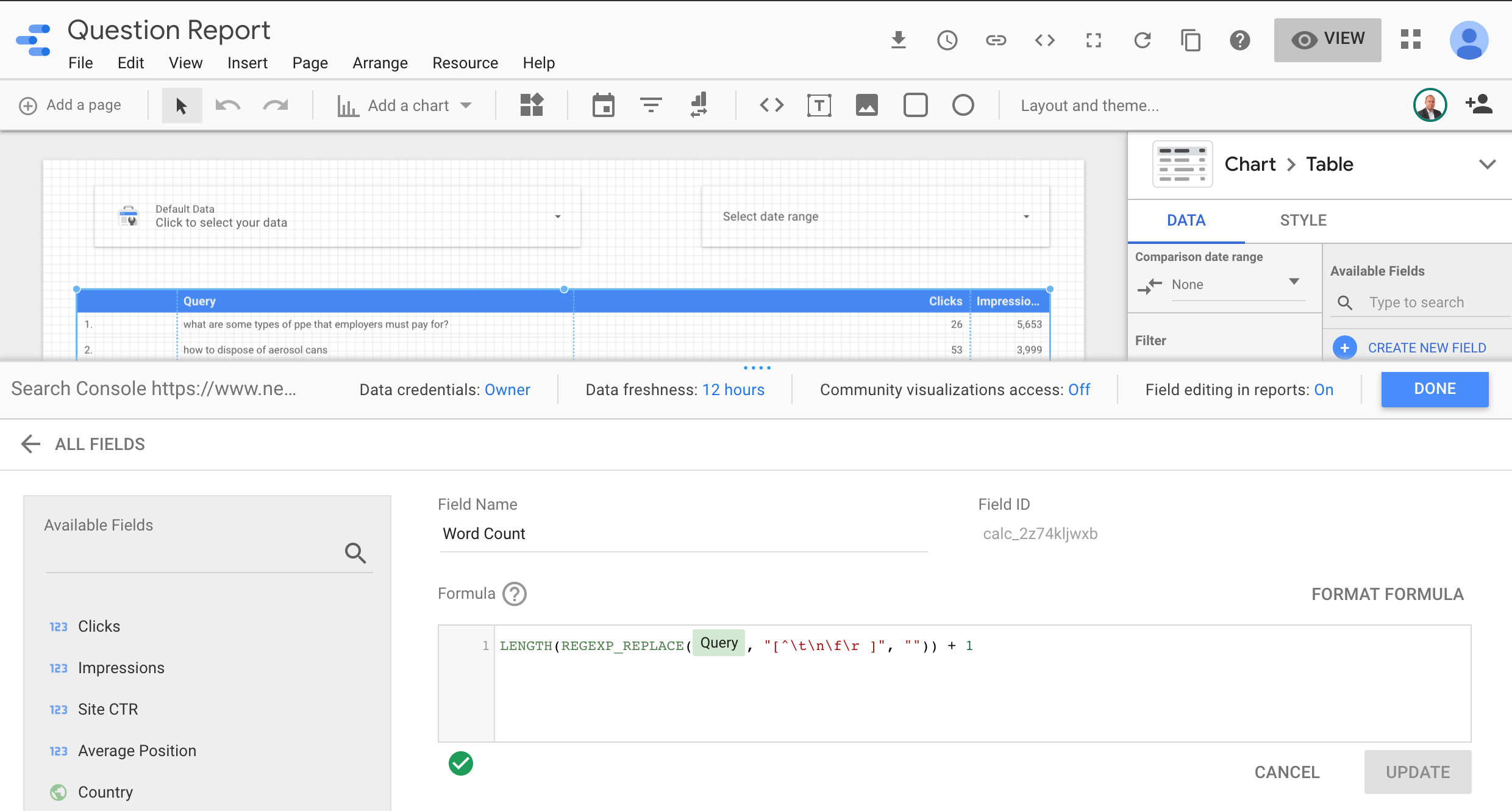Click the make a copy icon

1190,40
